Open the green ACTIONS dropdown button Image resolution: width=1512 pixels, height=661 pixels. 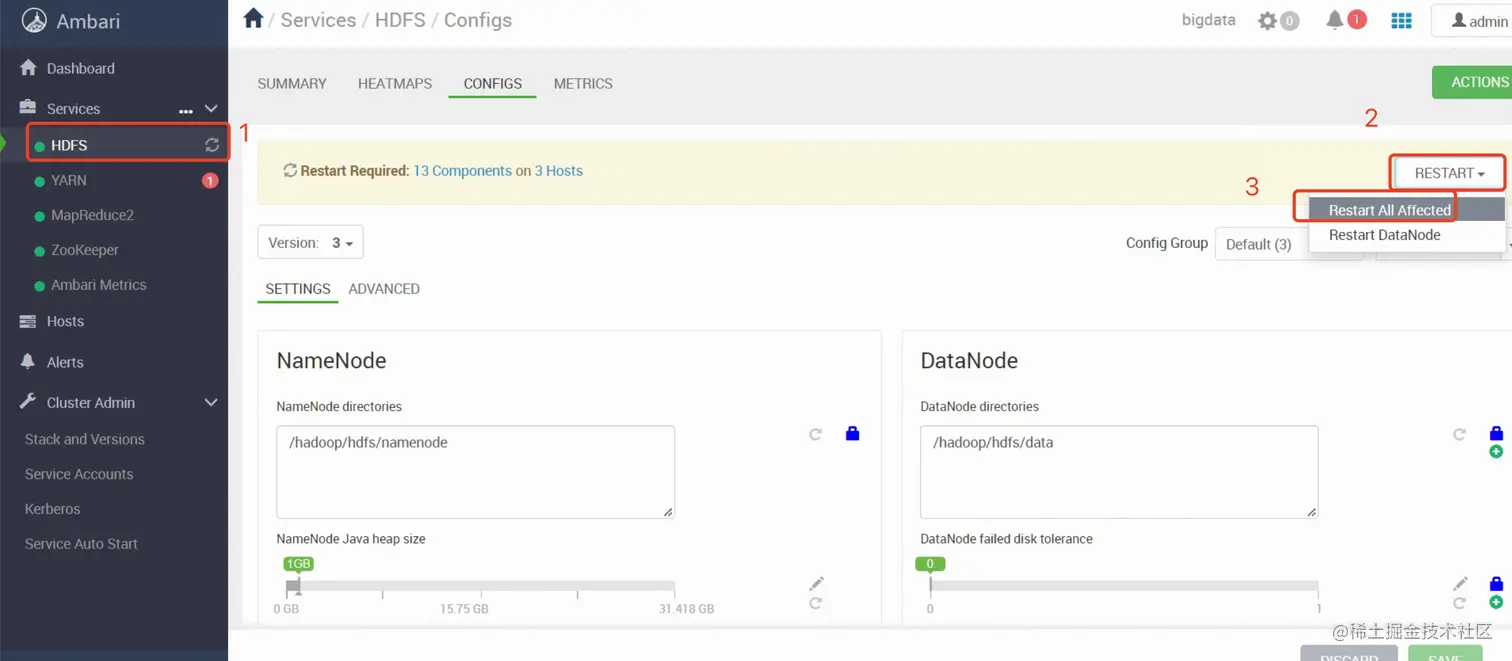click(1473, 82)
